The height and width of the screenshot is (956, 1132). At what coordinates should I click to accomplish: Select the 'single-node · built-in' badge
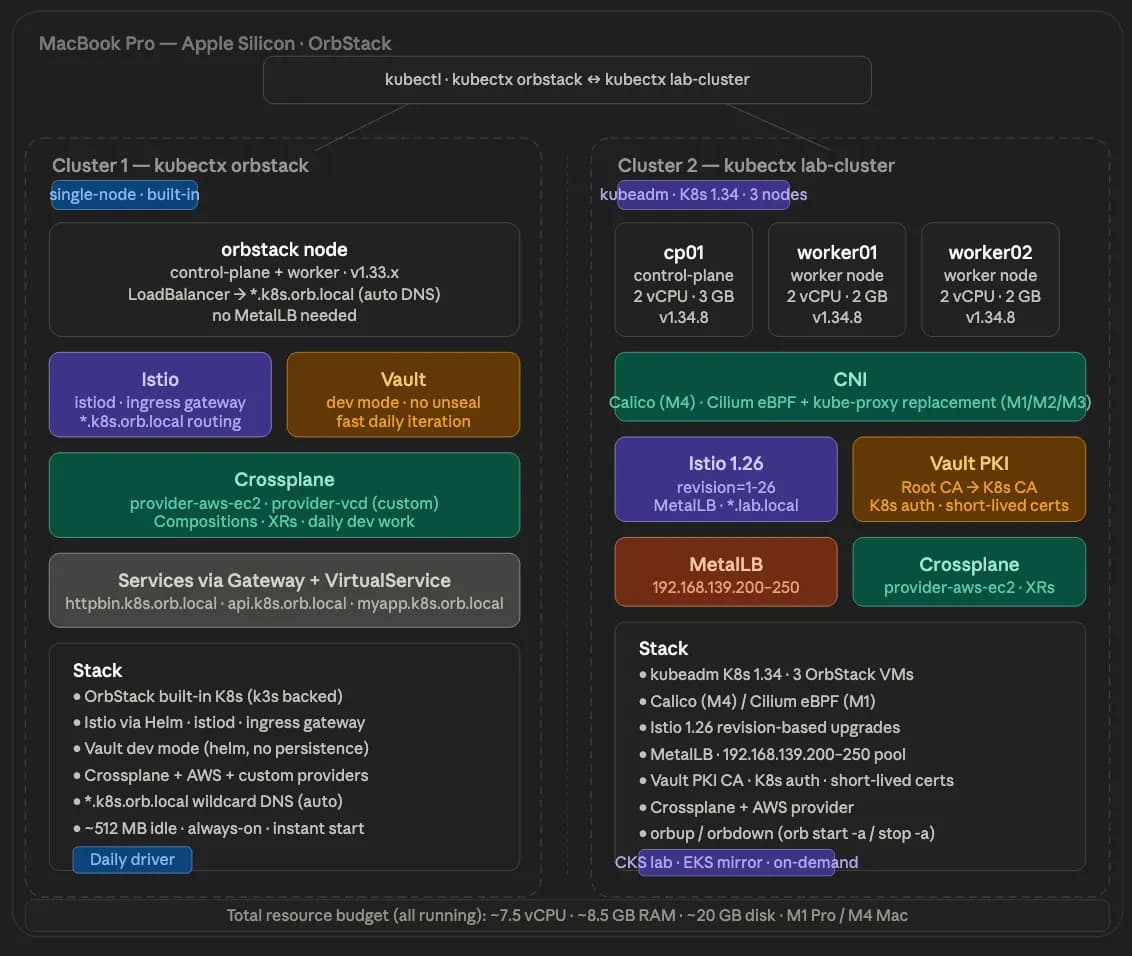[124, 194]
